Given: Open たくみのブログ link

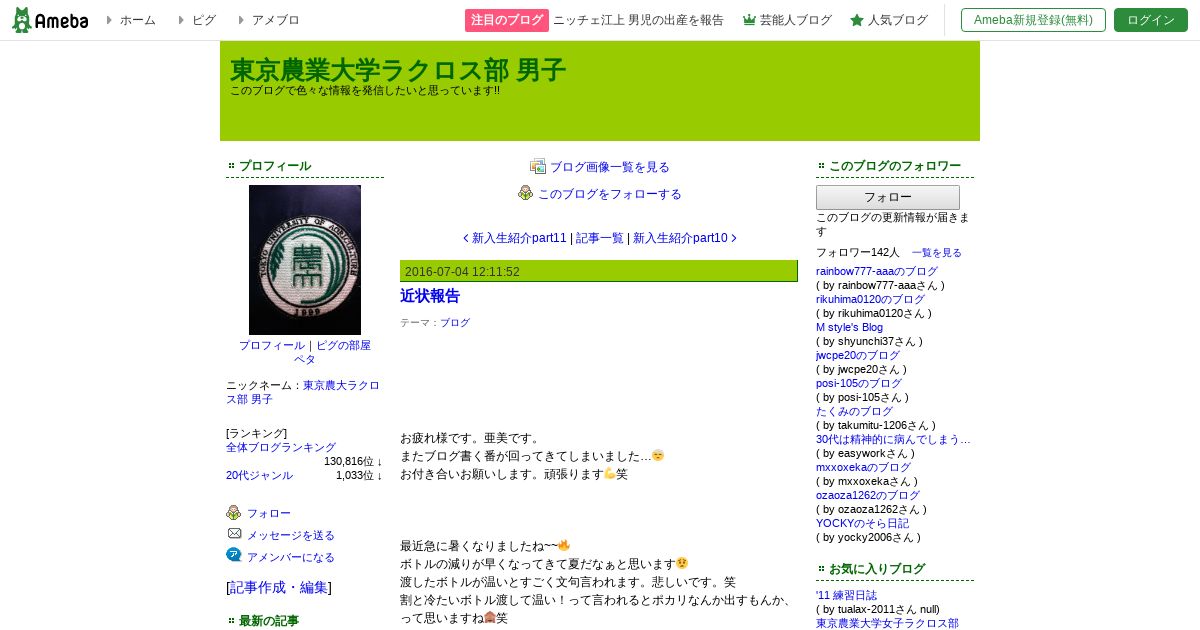Looking at the screenshot, I should (x=854, y=411).
